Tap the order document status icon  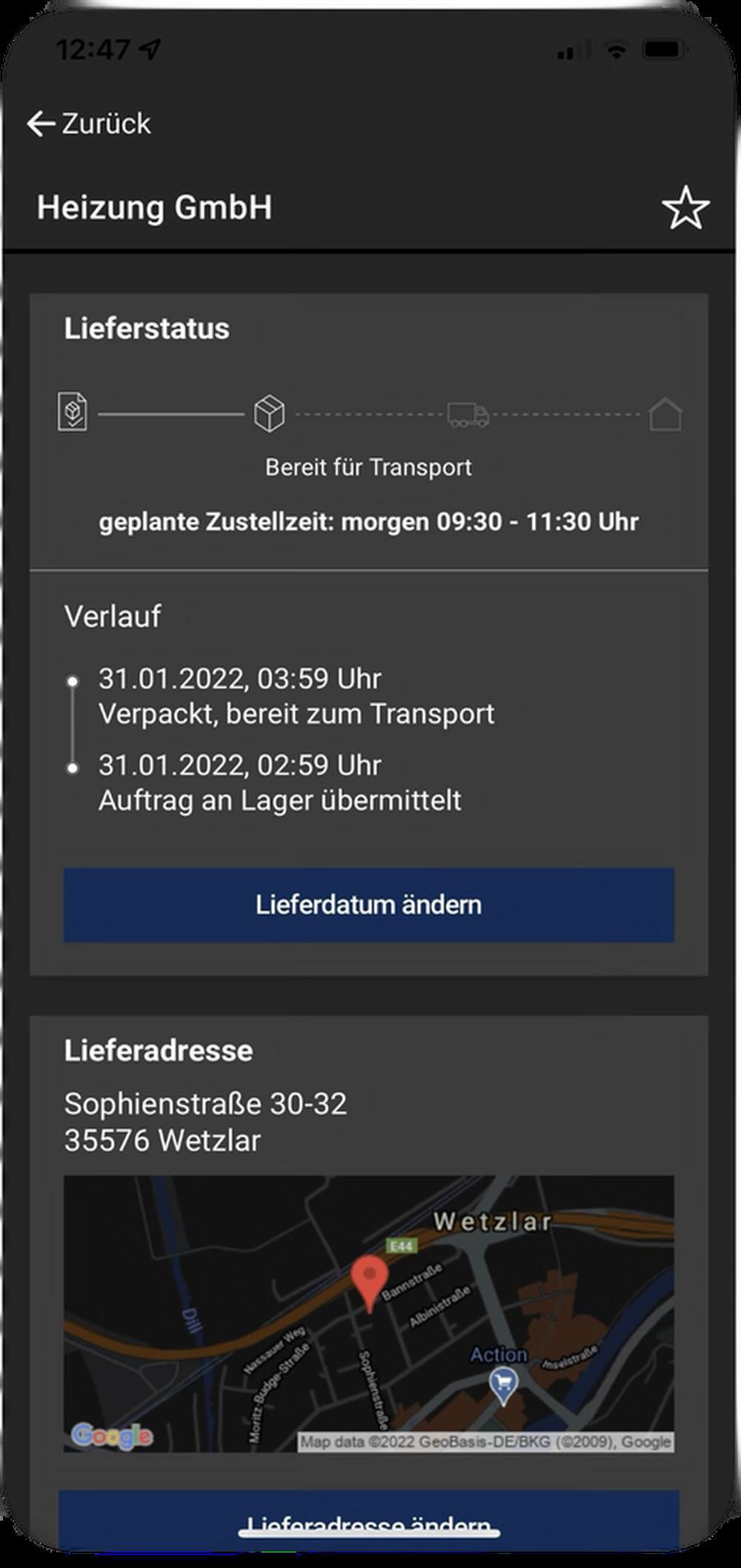[x=73, y=413]
